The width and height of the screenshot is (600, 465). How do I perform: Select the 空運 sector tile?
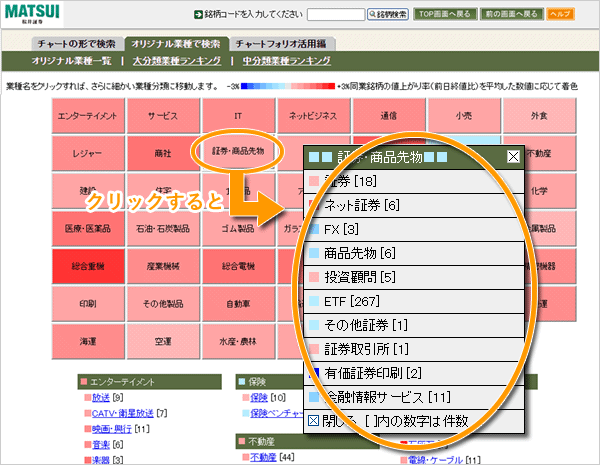tap(163, 341)
